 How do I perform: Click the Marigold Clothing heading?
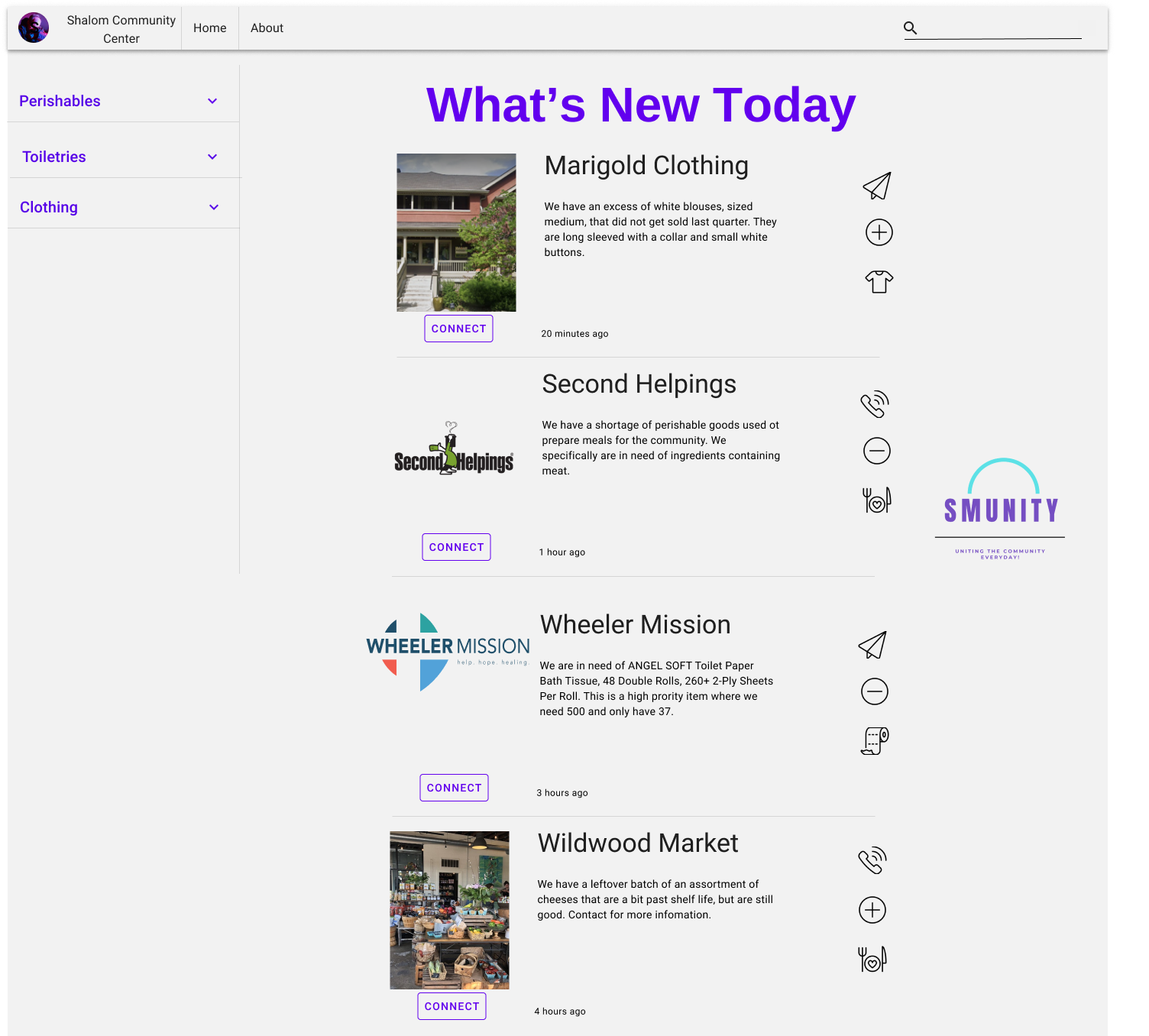pyautogui.click(x=646, y=166)
